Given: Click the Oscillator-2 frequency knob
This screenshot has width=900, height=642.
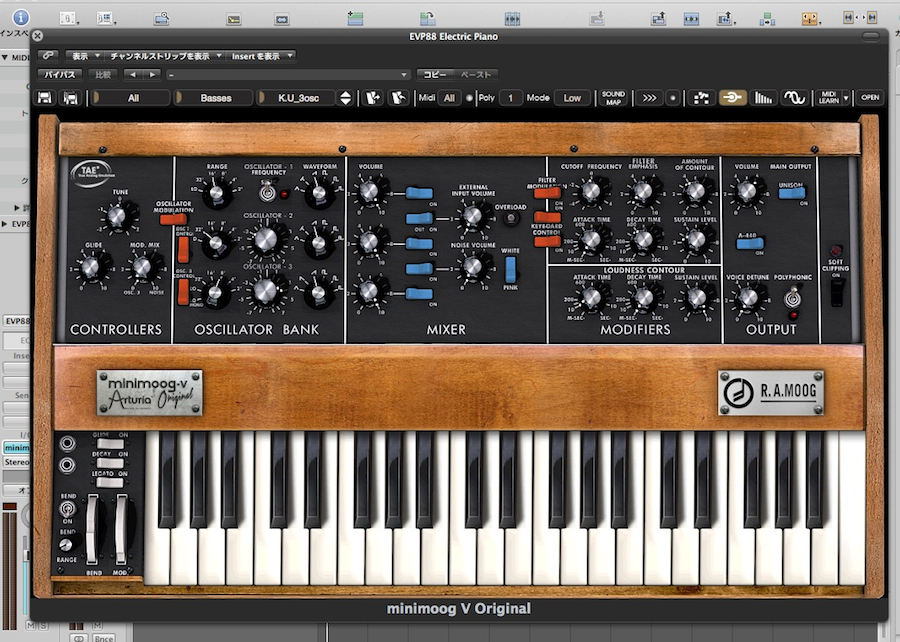Looking at the screenshot, I should tap(266, 241).
